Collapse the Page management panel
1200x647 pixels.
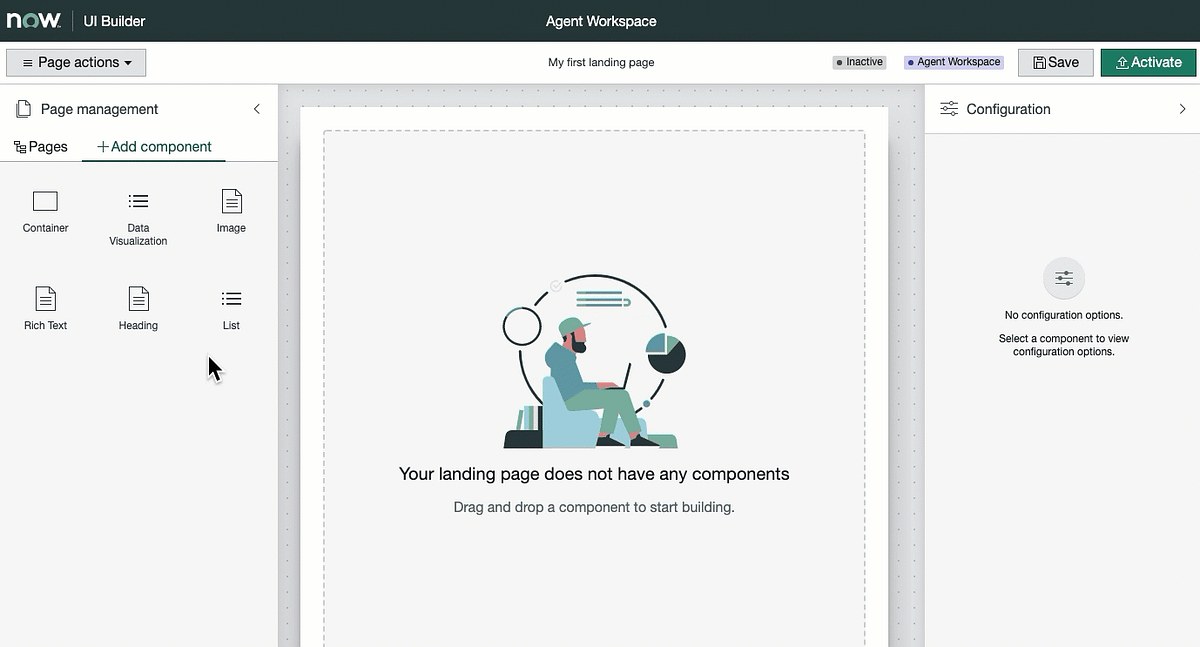click(x=257, y=108)
